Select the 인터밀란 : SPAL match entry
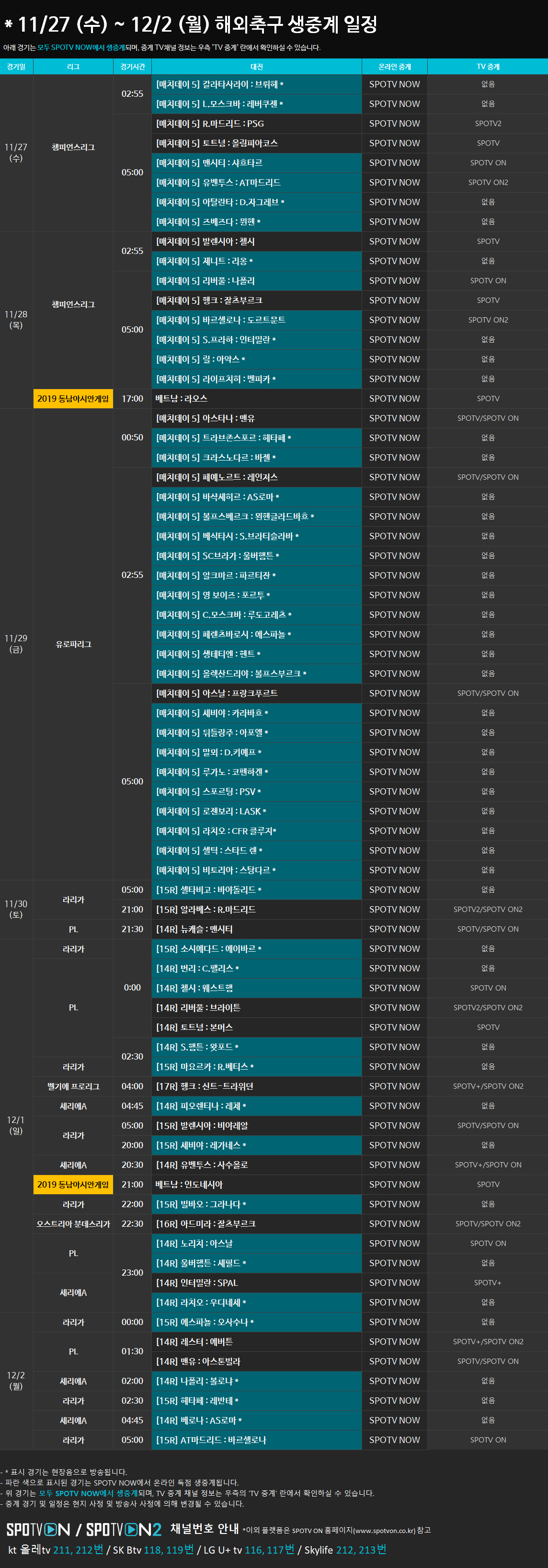548x1568 pixels. coord(257,1282)
